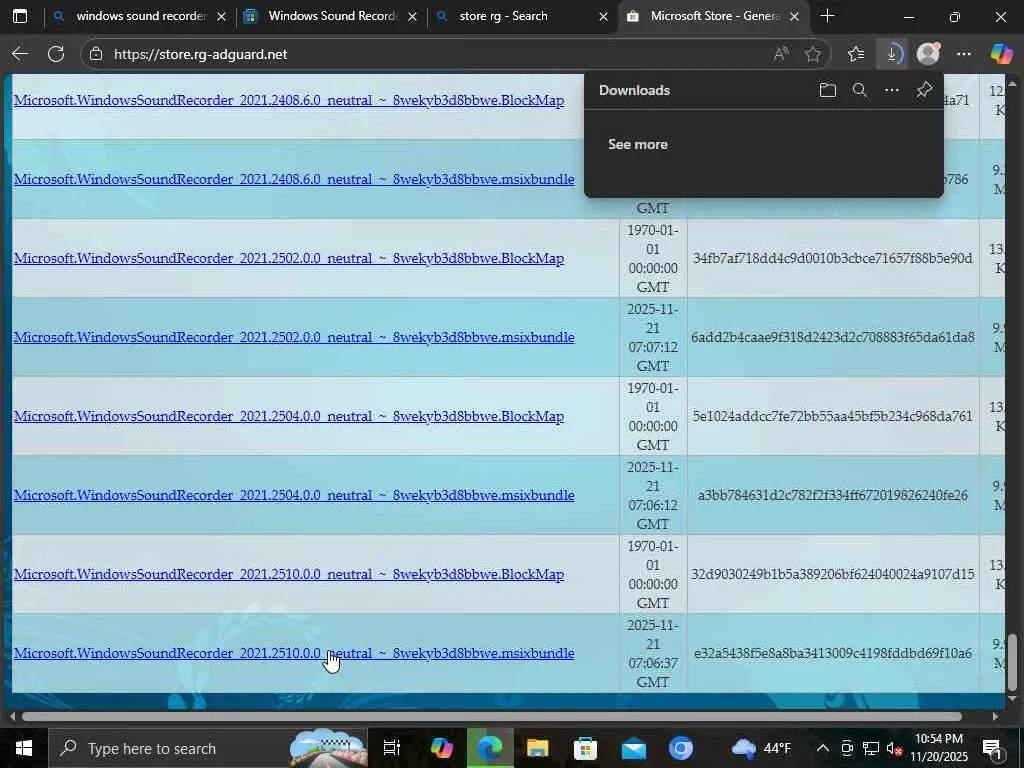Pin the Downloads panel
This screenshot has height=768, width=1024.
point(924,90)
